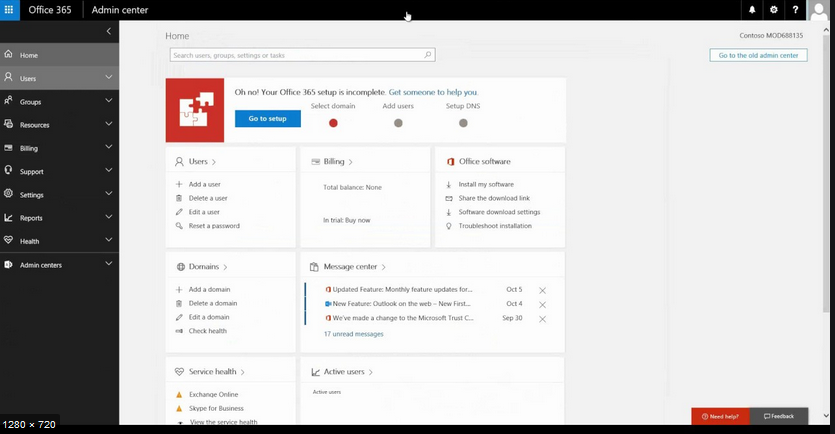This screenshot has width=835, height=434.
Task: Click Get someone to help you link
Action: pos(433,92)
